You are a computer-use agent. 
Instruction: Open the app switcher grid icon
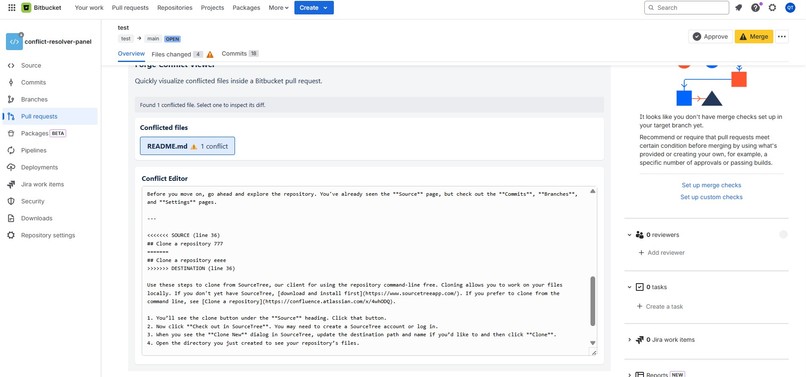pyautogui.click(x=12, y=8)
